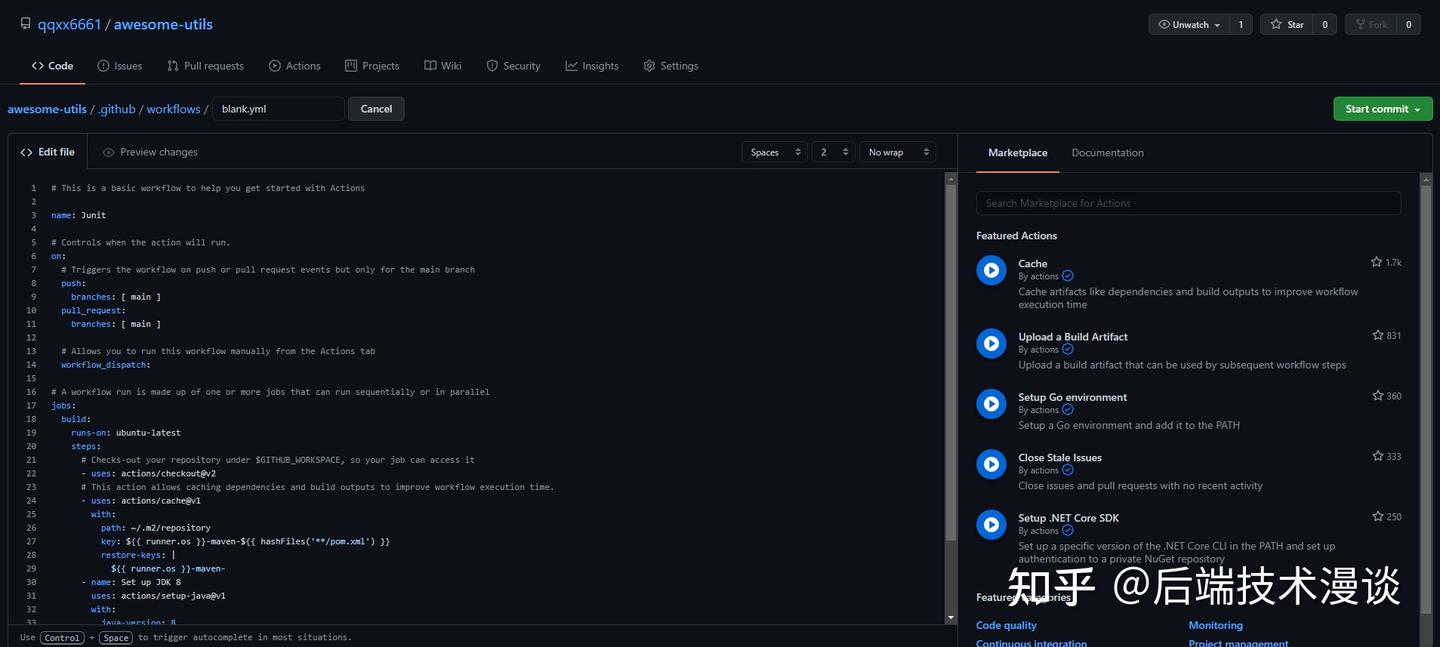This screenshot has width=1440, height=647.
Task: Click the Setup Go environment icon
Action: coord(991,404)
